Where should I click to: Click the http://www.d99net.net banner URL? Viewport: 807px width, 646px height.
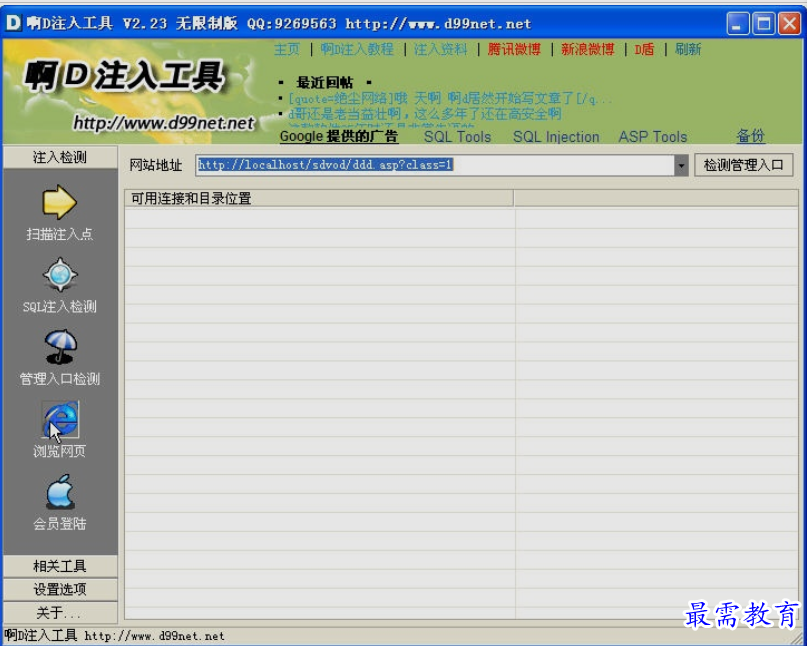(164, 123)
